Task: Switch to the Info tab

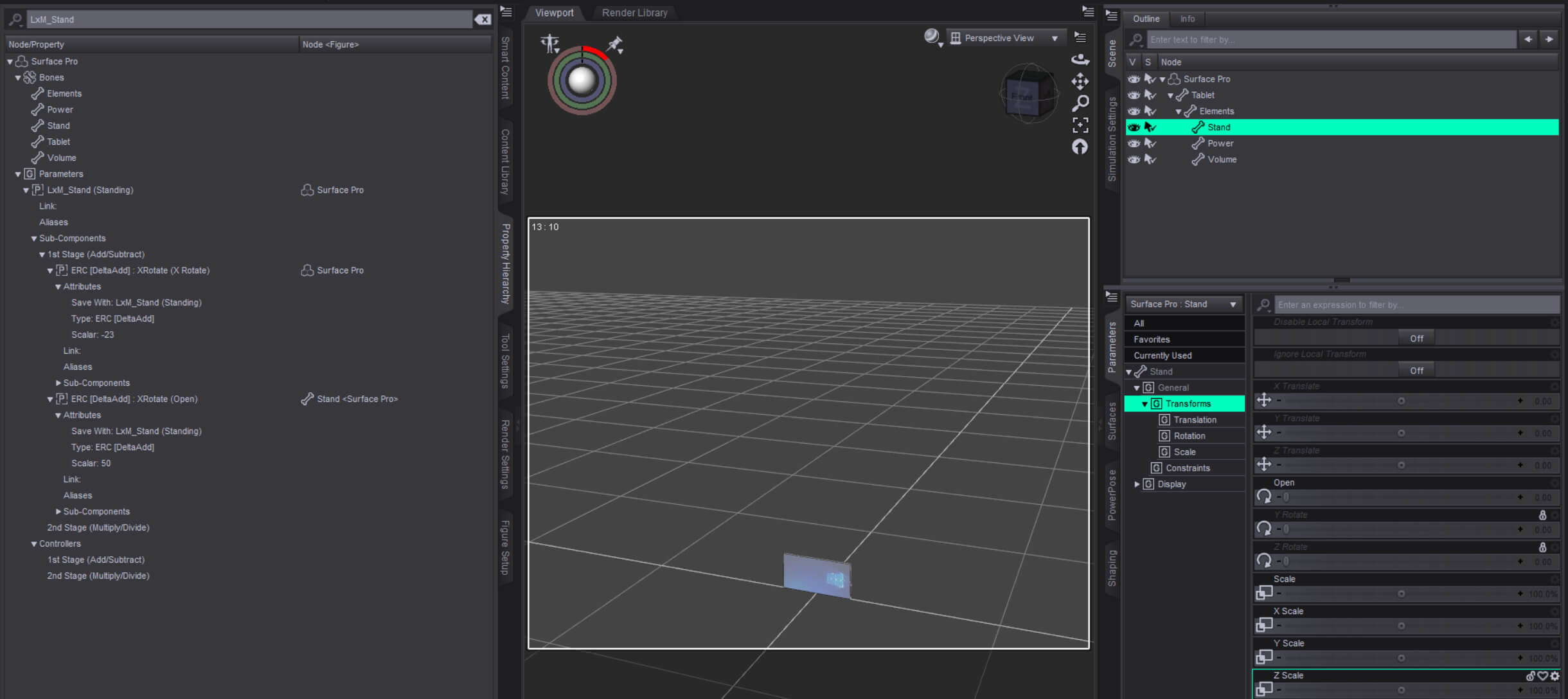Action: tap(1187, 19)
